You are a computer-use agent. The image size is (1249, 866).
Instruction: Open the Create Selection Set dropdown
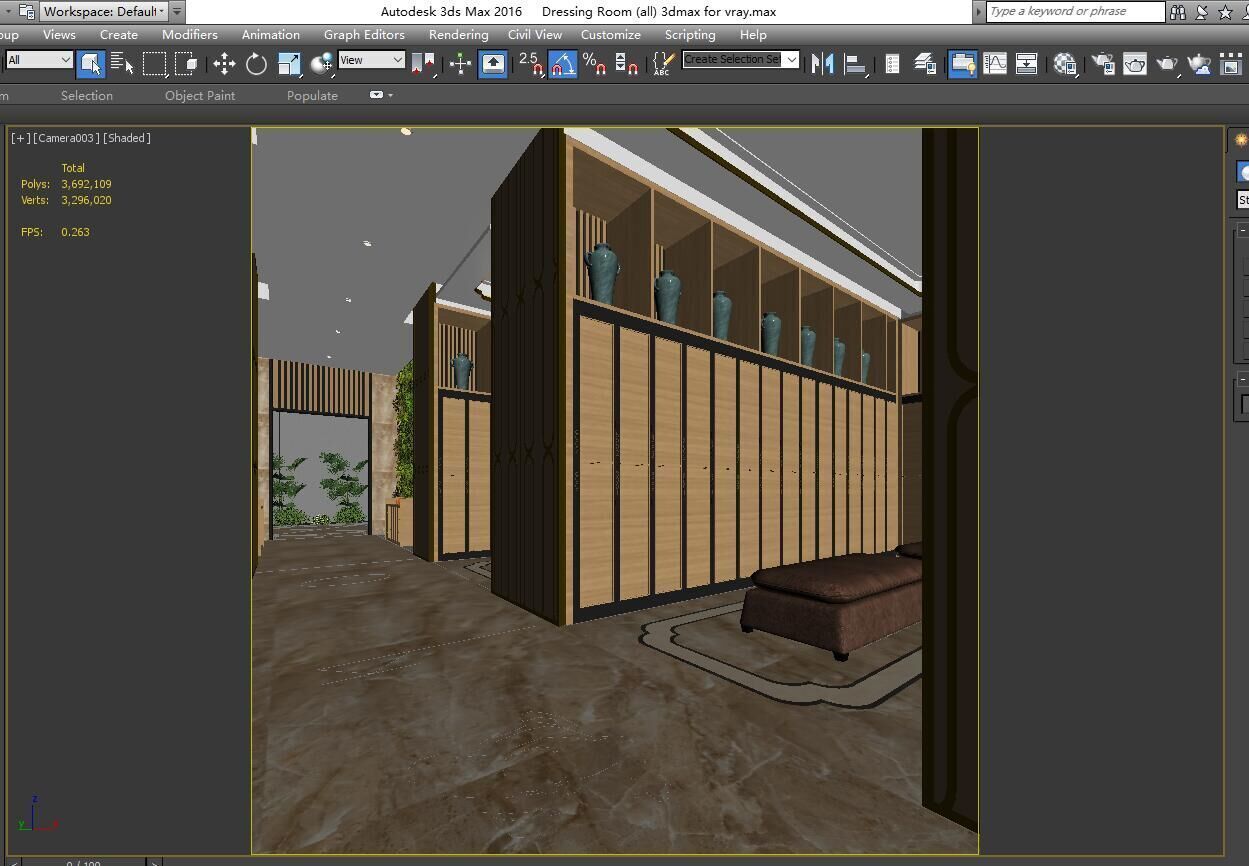pyautogui.click(x=740, y=59)
